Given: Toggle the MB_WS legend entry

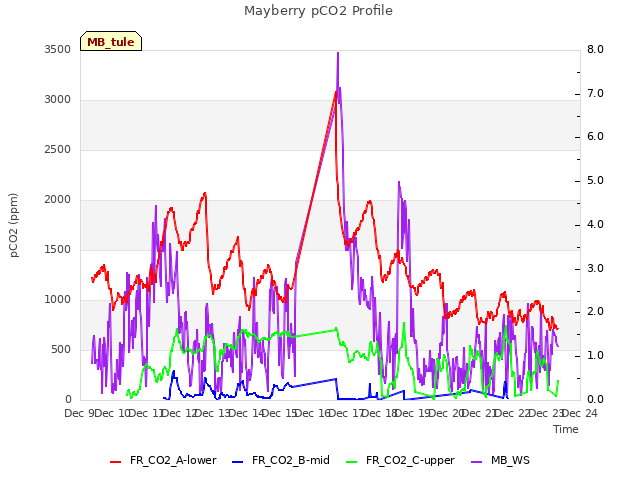Looking at the screenshot, I should (x=500, y=460).
